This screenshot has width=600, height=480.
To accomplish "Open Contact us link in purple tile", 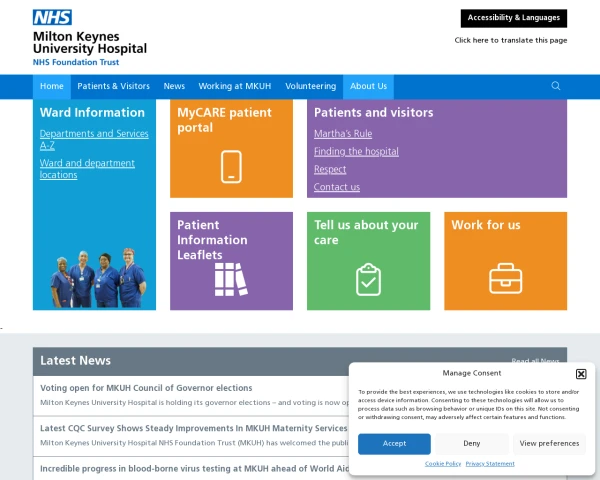I will pyautogui.click(x=337, y=187).
